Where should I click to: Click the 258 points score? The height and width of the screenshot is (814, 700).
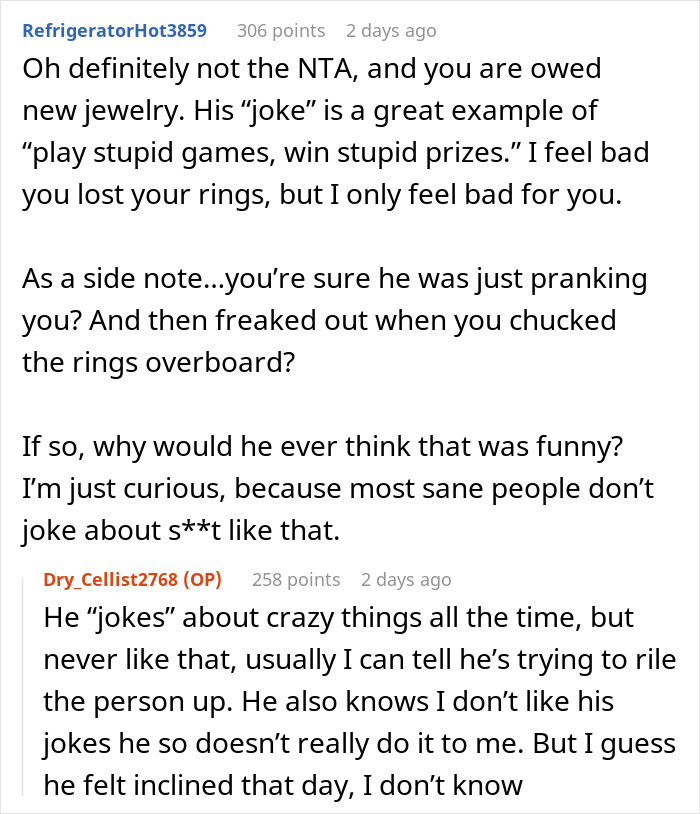[x=295, y=580]
